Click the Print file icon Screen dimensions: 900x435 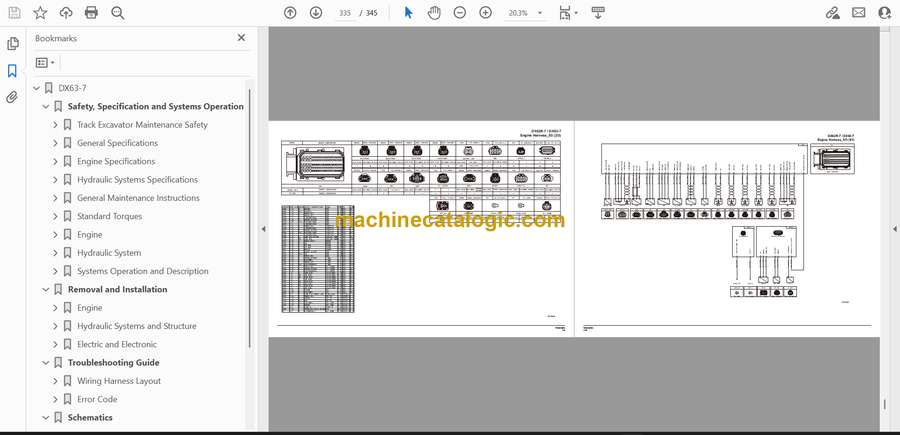pyautogui.click(x=91, y=13)
